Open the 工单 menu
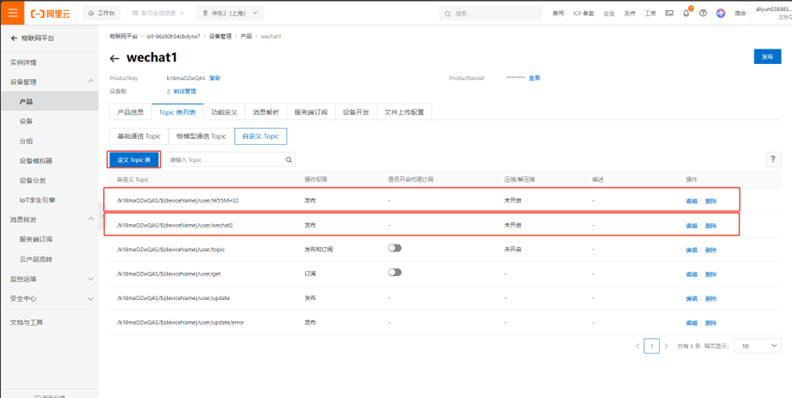Screen dimensions: 792x398 650,14
